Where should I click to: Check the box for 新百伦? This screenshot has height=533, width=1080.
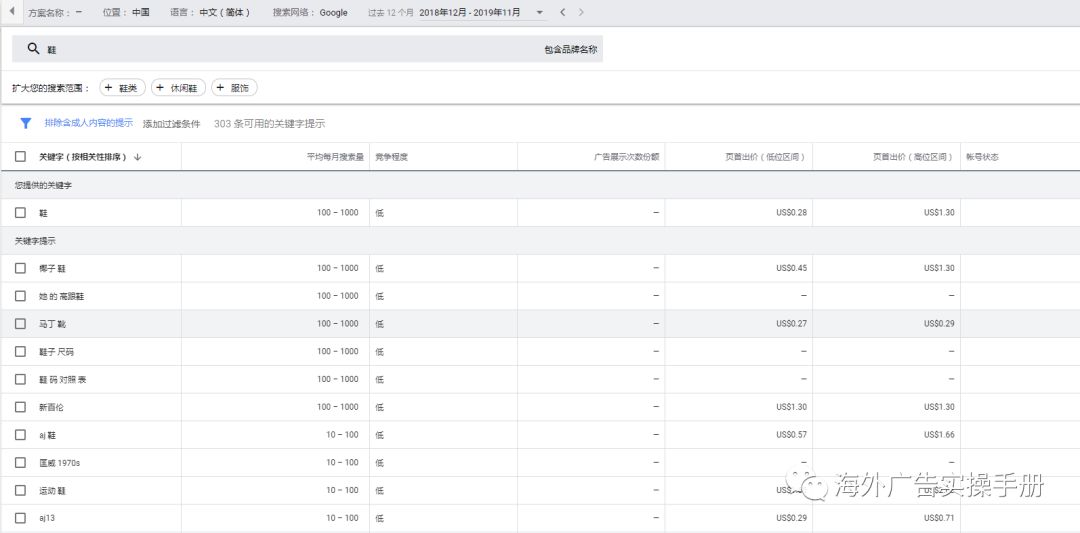coord(21,407)
